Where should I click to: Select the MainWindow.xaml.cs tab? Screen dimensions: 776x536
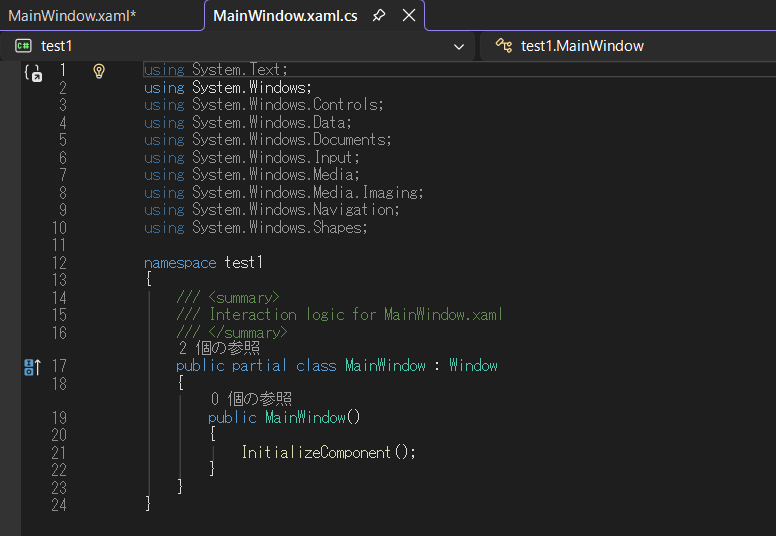point(285,16)
